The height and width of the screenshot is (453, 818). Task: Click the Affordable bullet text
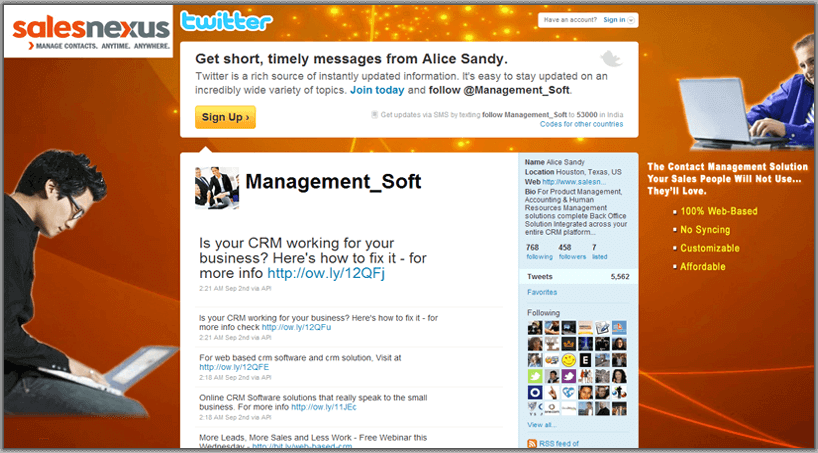pos(703,267)
